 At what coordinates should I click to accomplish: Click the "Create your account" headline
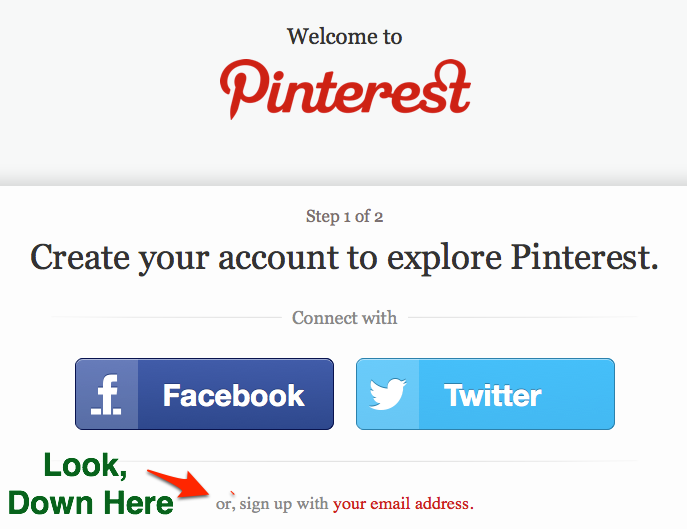pyautogui.click(x=344, y=257)
